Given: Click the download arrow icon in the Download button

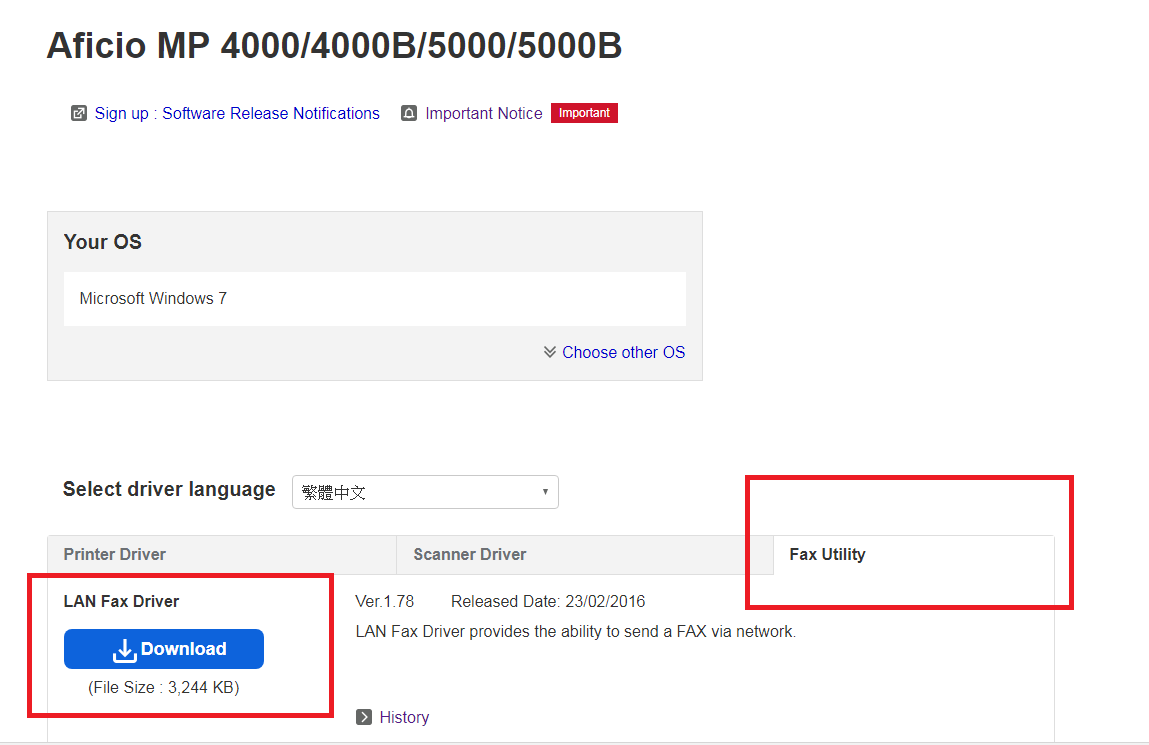Looking at the screenshot, I should (x=125, y=650).
